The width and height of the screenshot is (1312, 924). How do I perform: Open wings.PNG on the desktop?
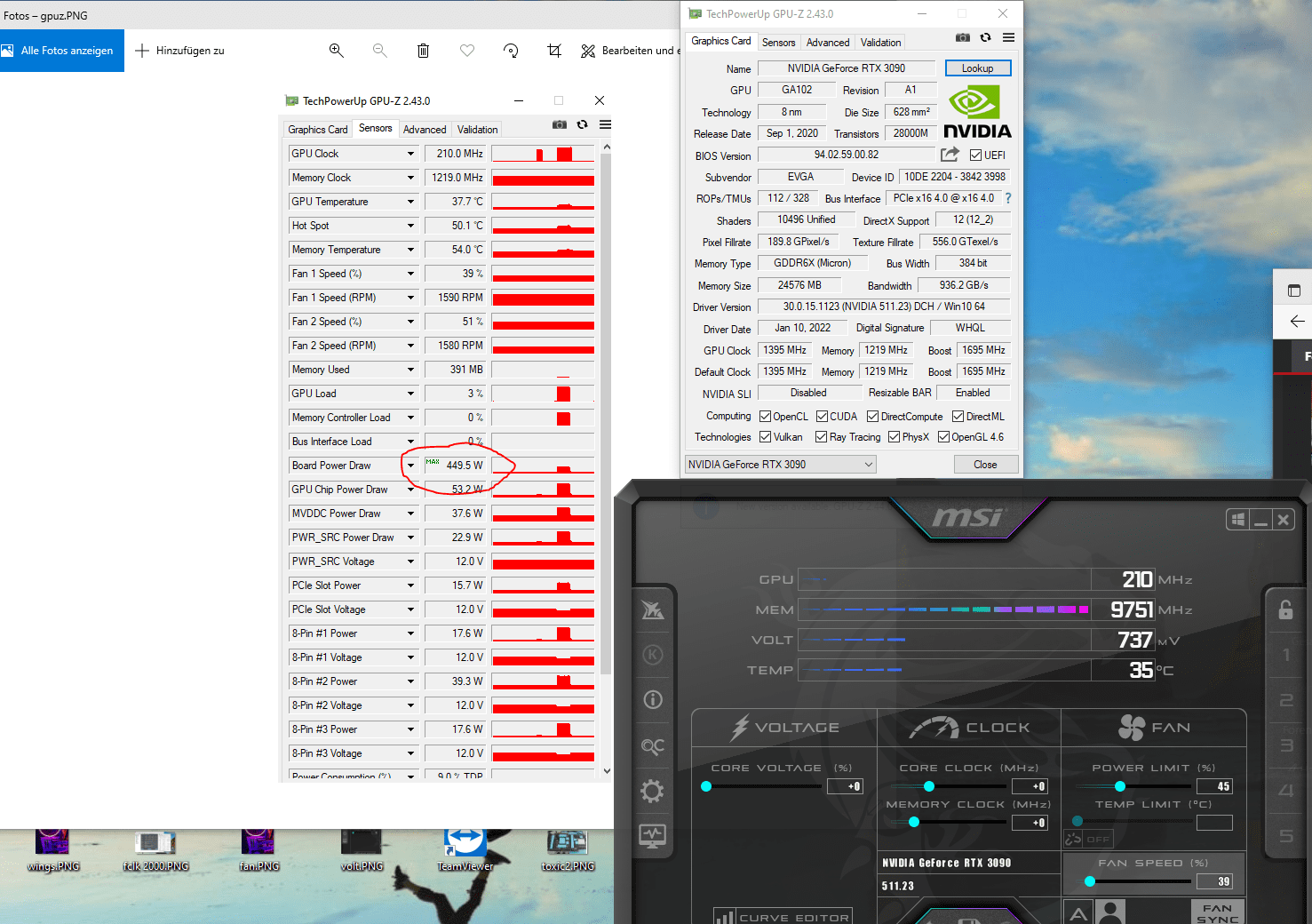(x=52, y=850)
